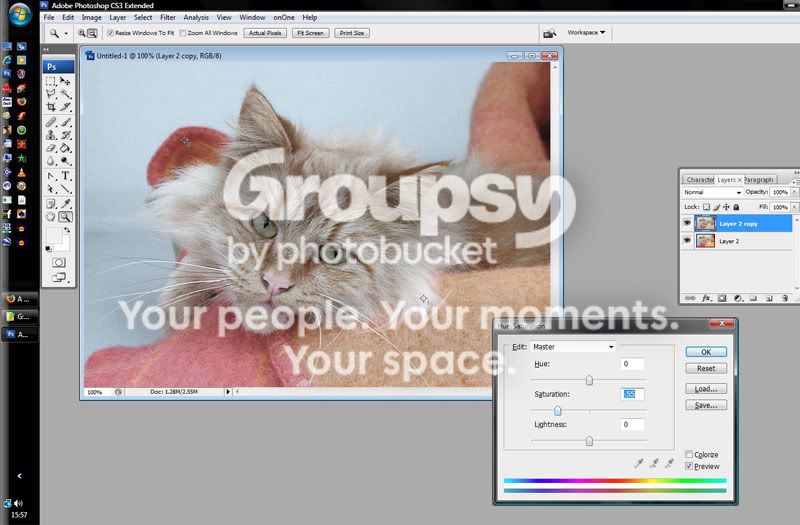Swap foreground and background colors
Image resolution: width=800 pixels, height=525 pixels.
point(67,231)
